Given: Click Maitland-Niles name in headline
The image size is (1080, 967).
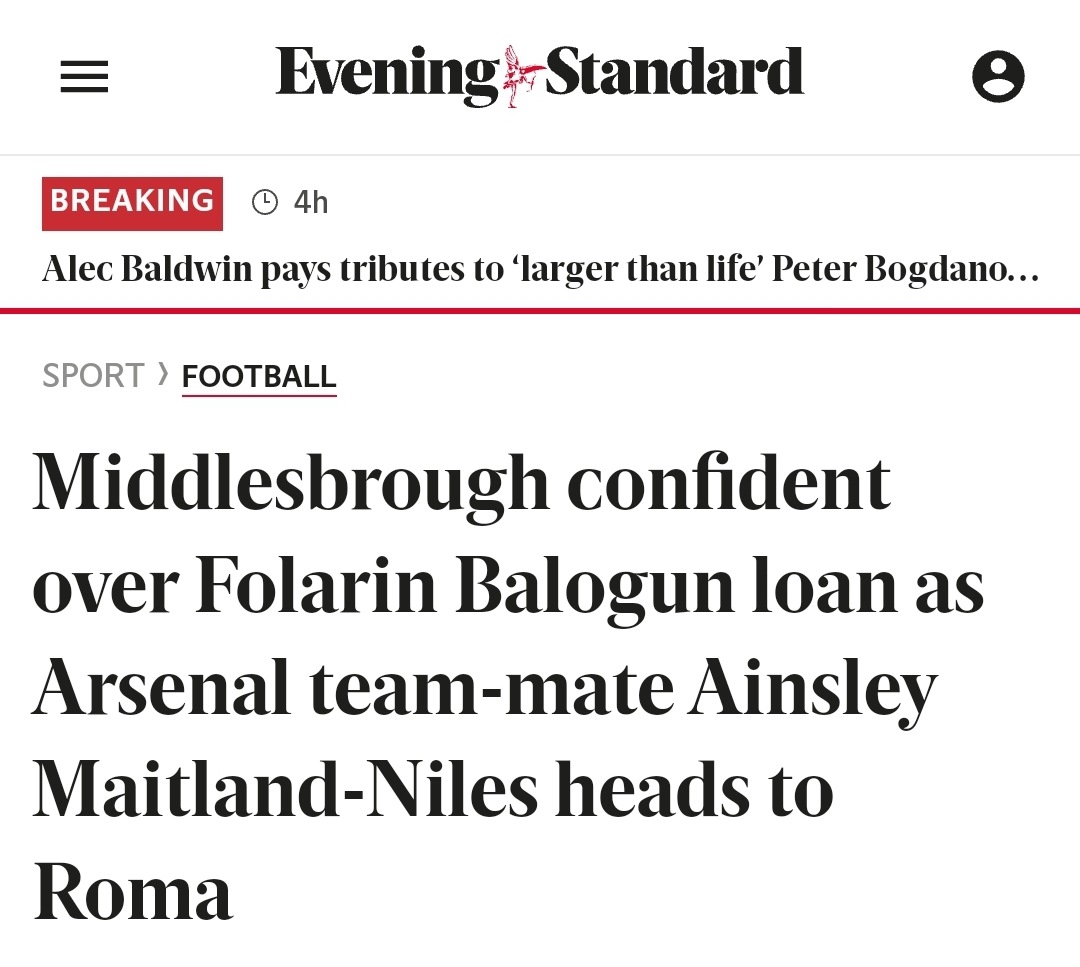Looking at the screenshot, I should click(x=285, y=789).
